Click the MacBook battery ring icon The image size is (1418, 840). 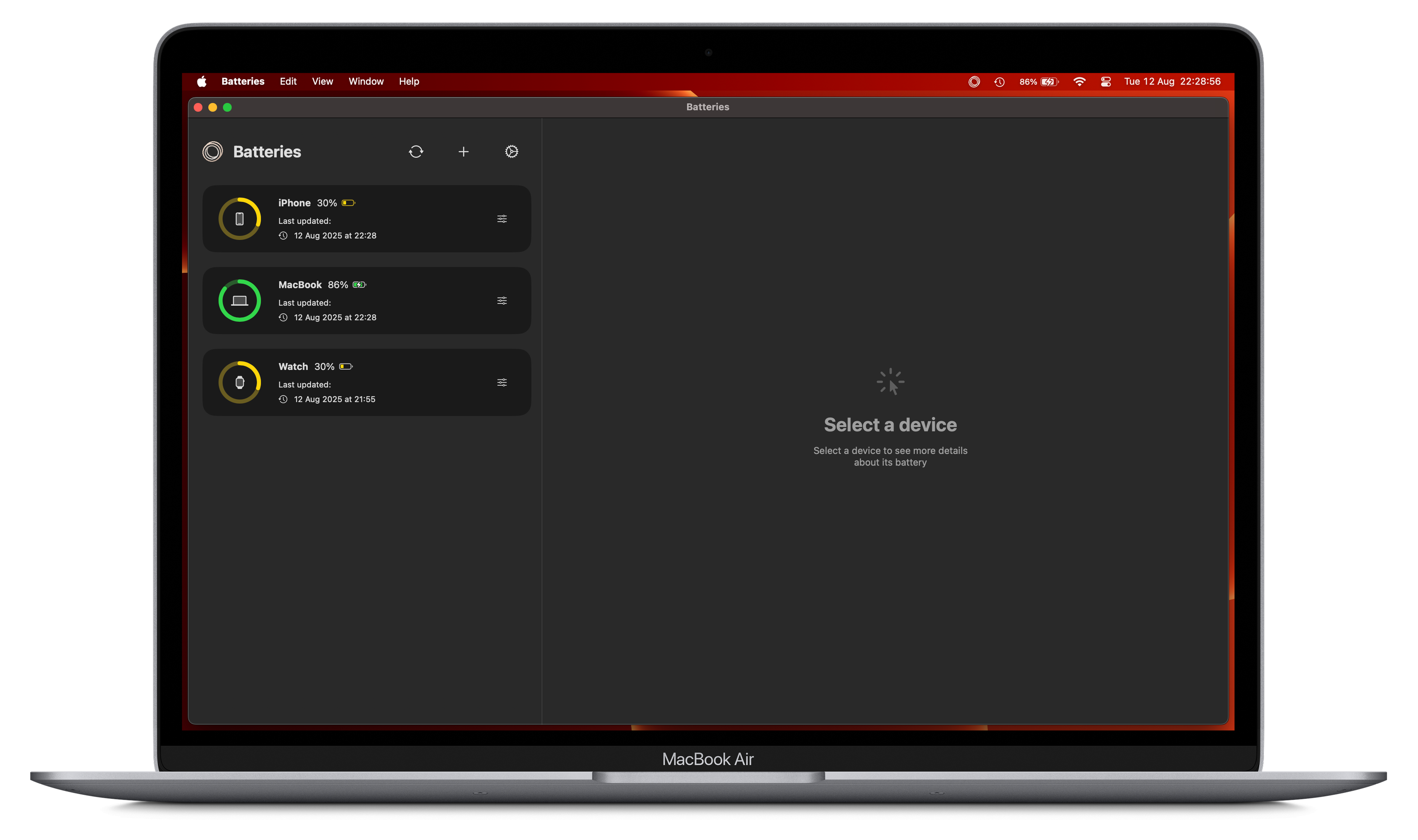[x=240, y=300]
